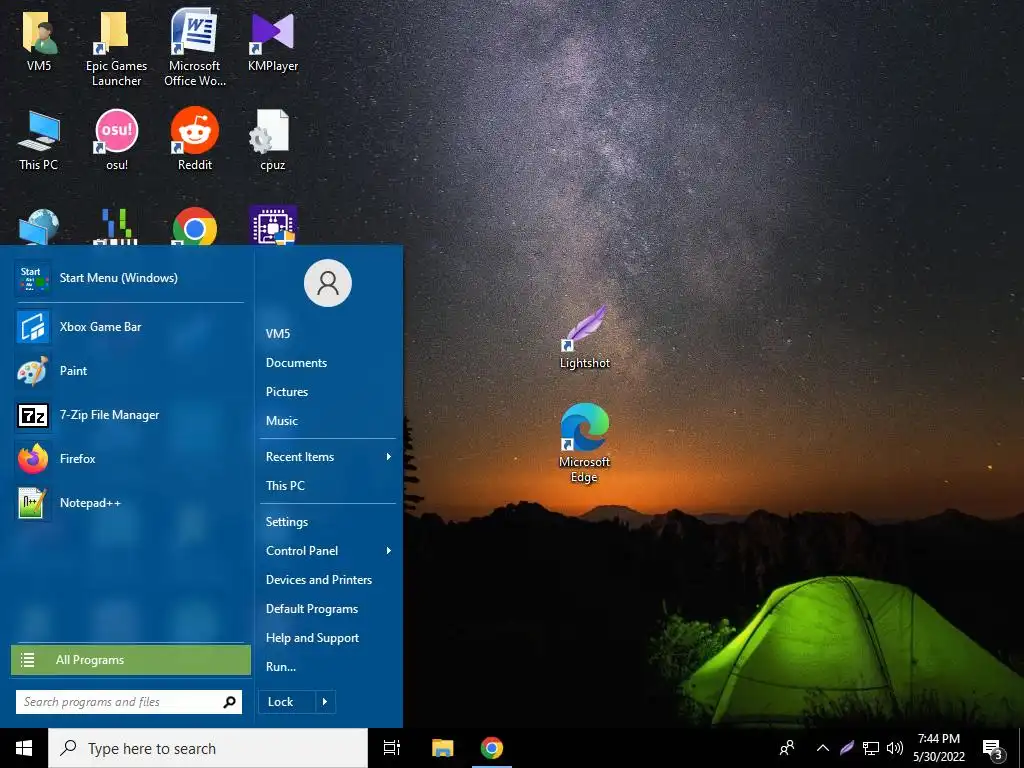Show All Programs list
The image size is (1024, 768).
[x=131, y=660]
